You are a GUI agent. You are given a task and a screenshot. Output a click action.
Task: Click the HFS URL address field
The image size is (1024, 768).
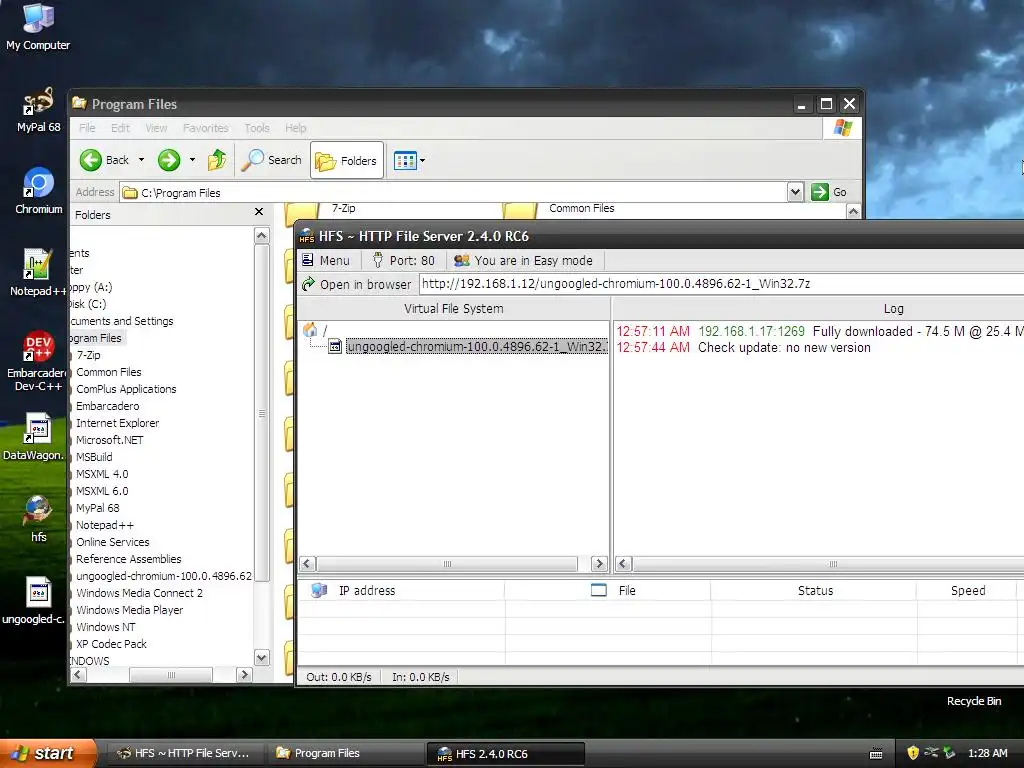[x=721, y=284]
